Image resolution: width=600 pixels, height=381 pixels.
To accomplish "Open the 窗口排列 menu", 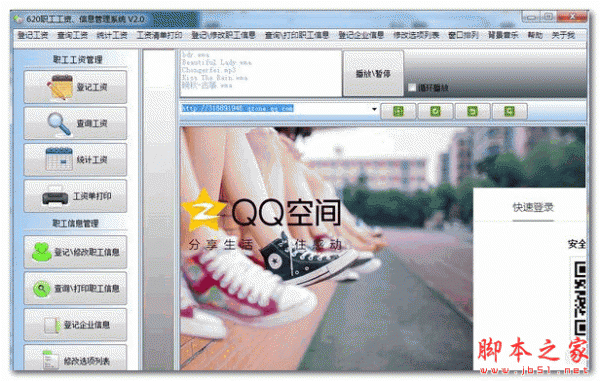I will coord(463,35).
